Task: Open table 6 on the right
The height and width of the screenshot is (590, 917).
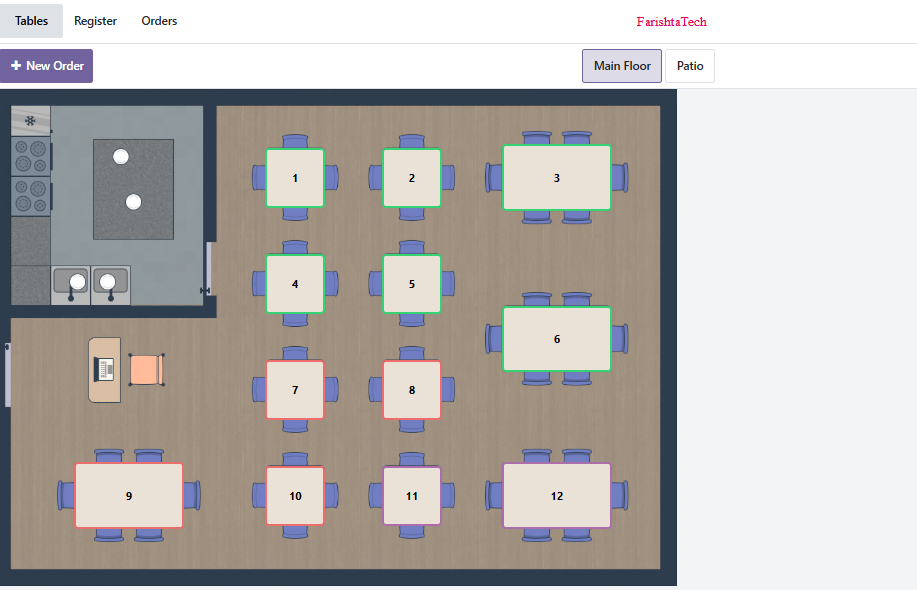Action: pyautogui.click(x=556, y=339)
